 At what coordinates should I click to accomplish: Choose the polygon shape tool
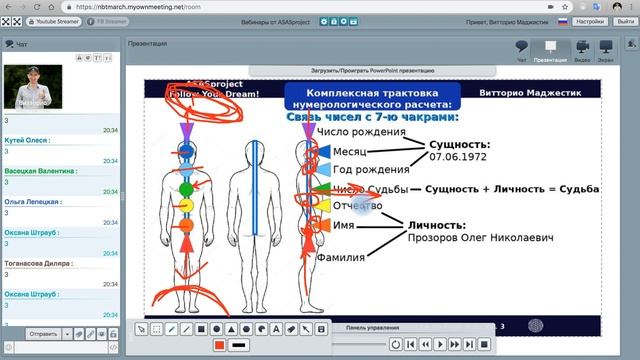click(x=247, y=329)
